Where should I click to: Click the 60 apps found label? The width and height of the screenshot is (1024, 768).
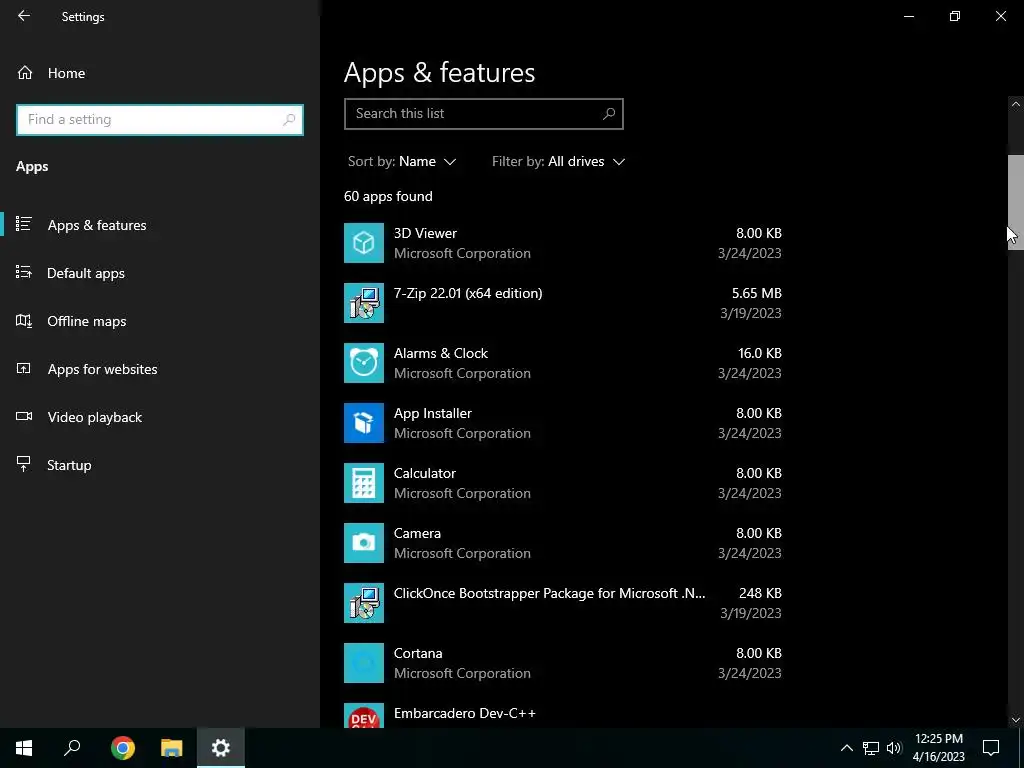[388, 197]
